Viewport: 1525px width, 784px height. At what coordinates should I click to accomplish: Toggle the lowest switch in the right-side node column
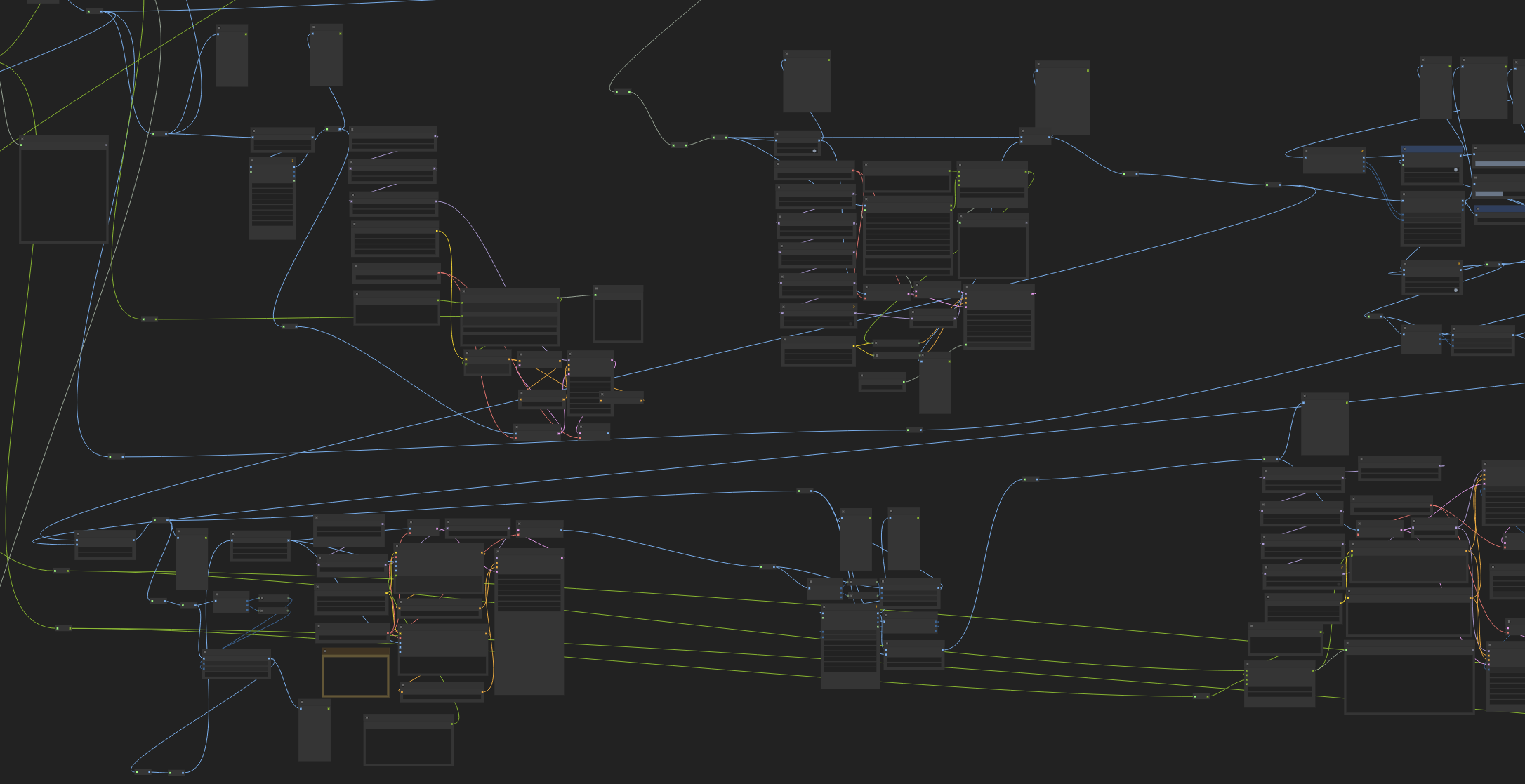(1455, 290)
